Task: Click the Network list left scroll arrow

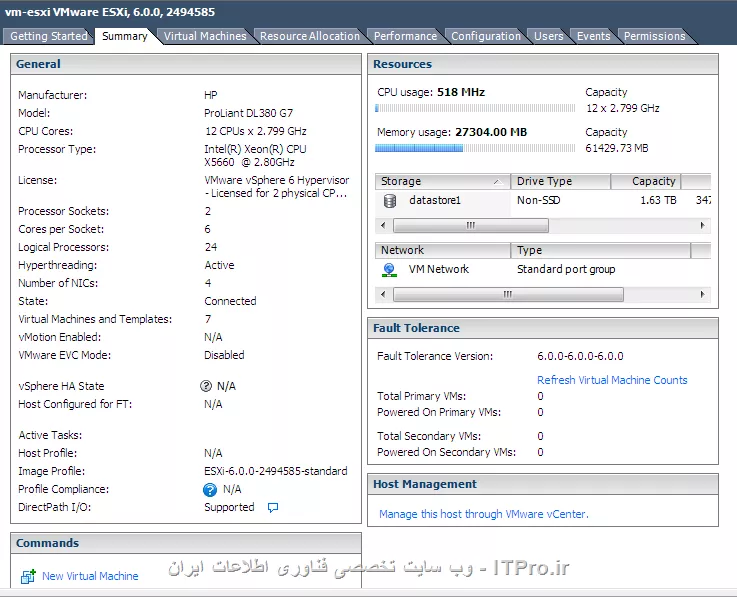Action: coord(384,295)
